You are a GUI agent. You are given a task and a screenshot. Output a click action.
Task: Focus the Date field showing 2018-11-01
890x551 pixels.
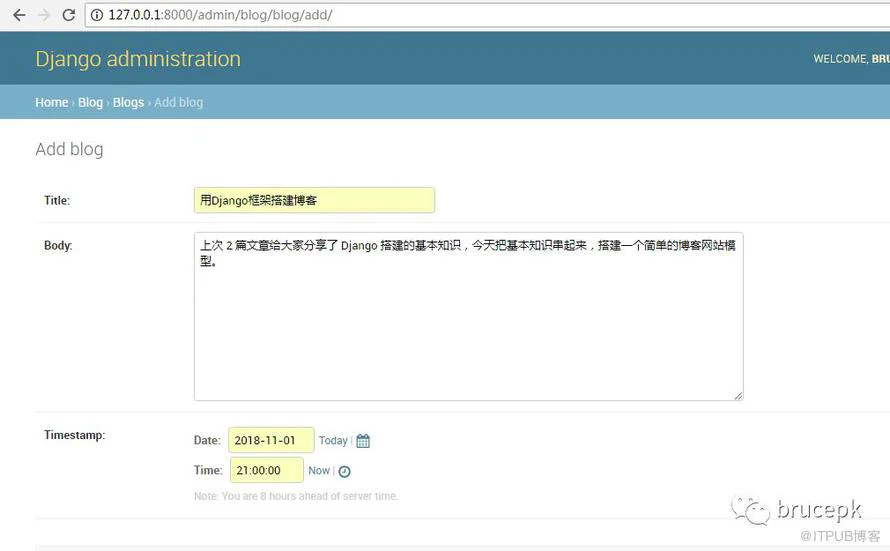point(271,440)
